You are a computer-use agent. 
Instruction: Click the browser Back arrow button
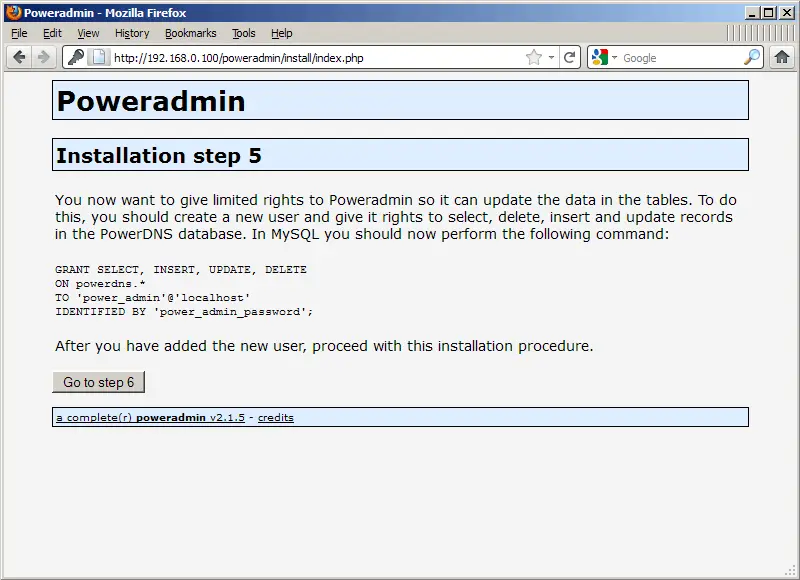19,57
